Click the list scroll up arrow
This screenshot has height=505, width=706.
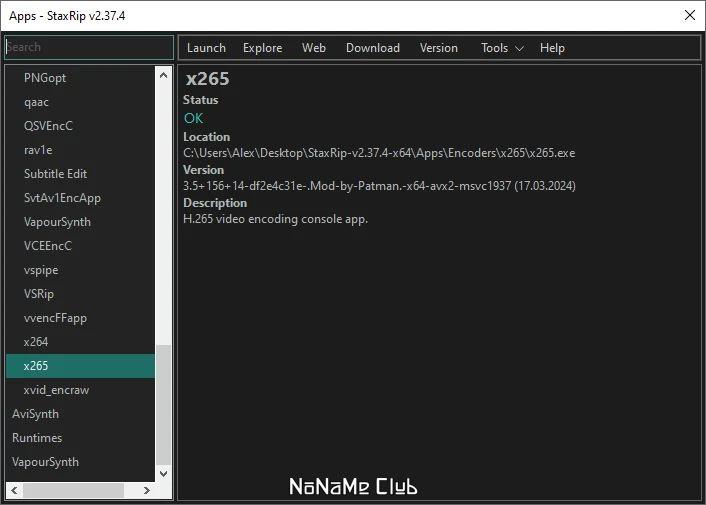pyautogui.click(x=163, y=75)
